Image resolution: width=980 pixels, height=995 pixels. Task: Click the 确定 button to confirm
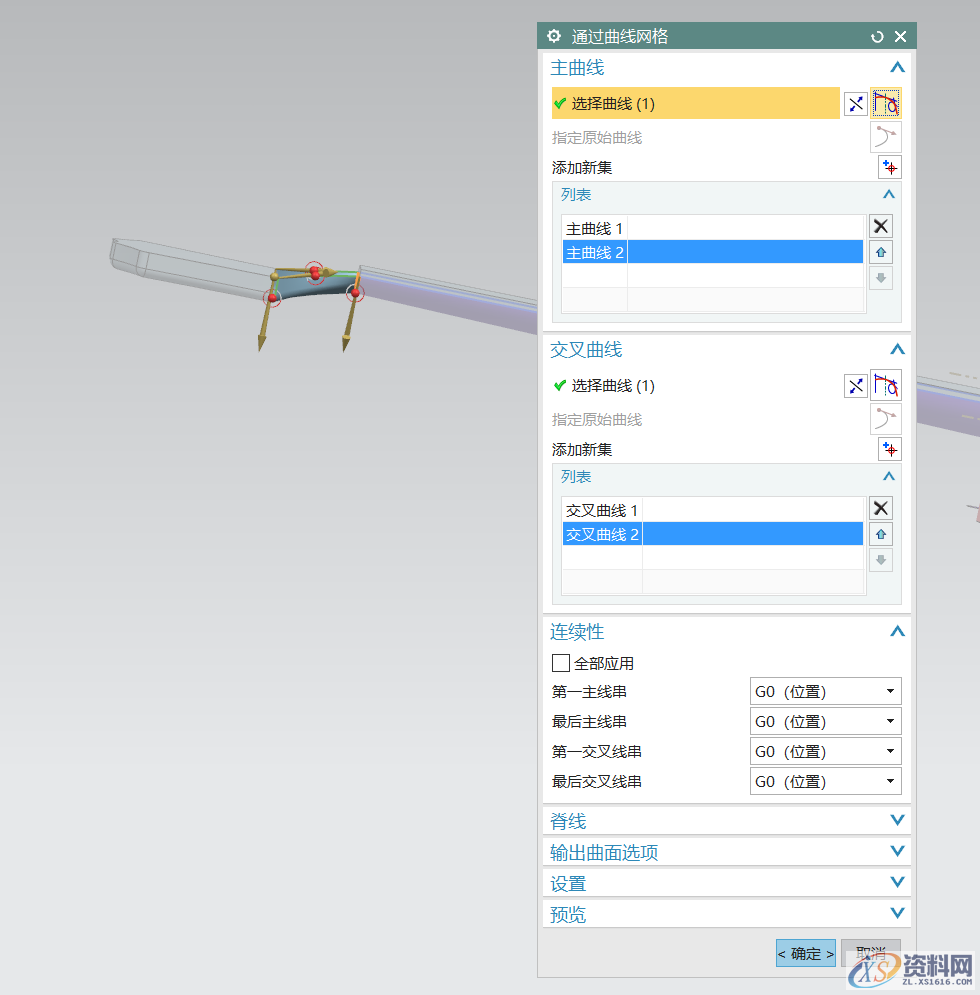click(x=805, y=953)
